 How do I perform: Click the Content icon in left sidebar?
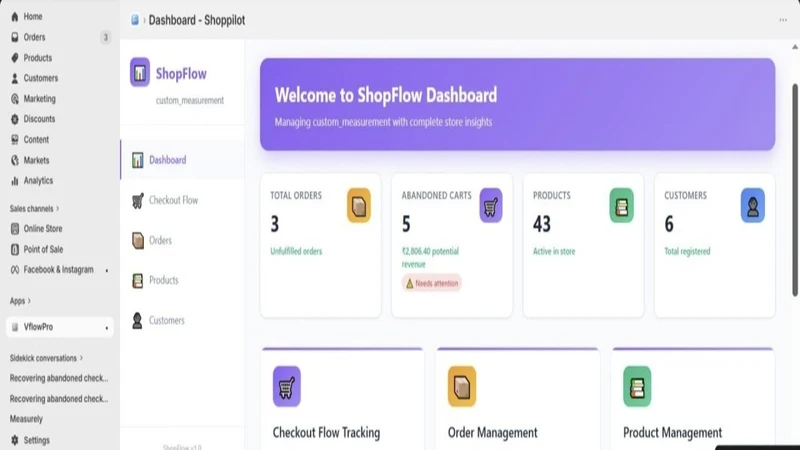(x=15, y=139)
